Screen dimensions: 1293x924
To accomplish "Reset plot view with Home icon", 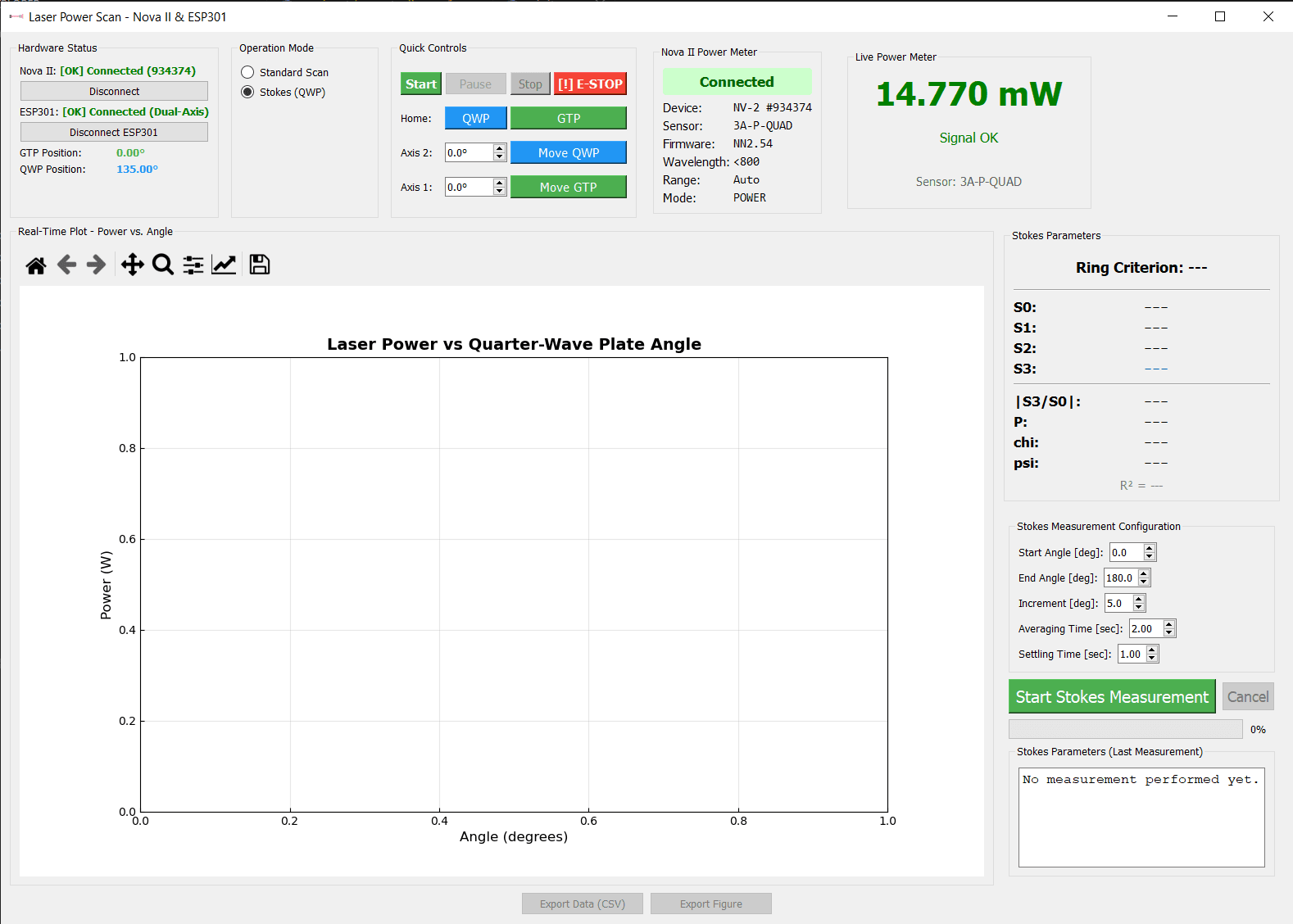I will pyautogui.click(x=36, y=265).
